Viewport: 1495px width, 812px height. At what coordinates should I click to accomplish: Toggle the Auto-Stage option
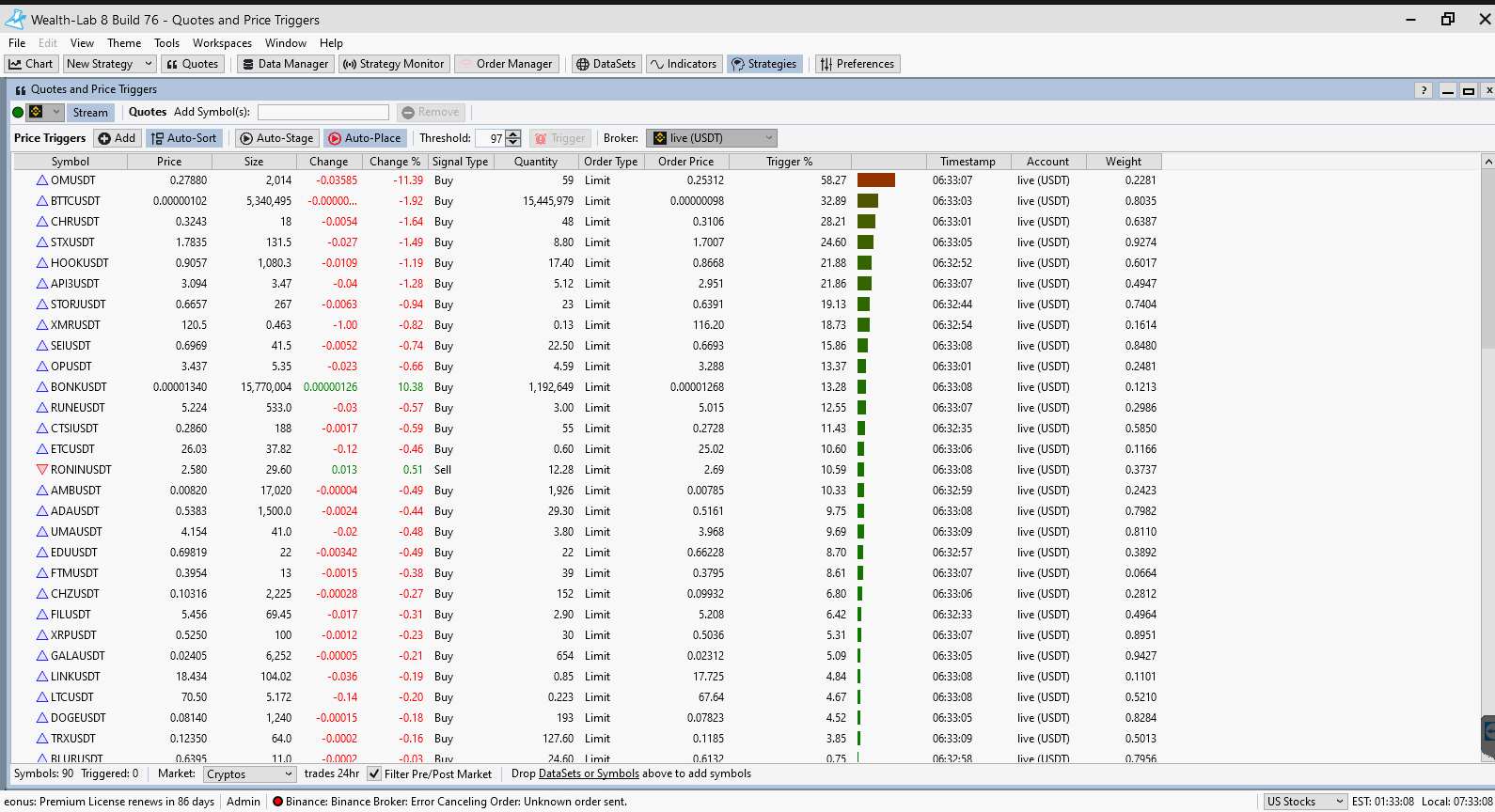click(x=277, y=138)
